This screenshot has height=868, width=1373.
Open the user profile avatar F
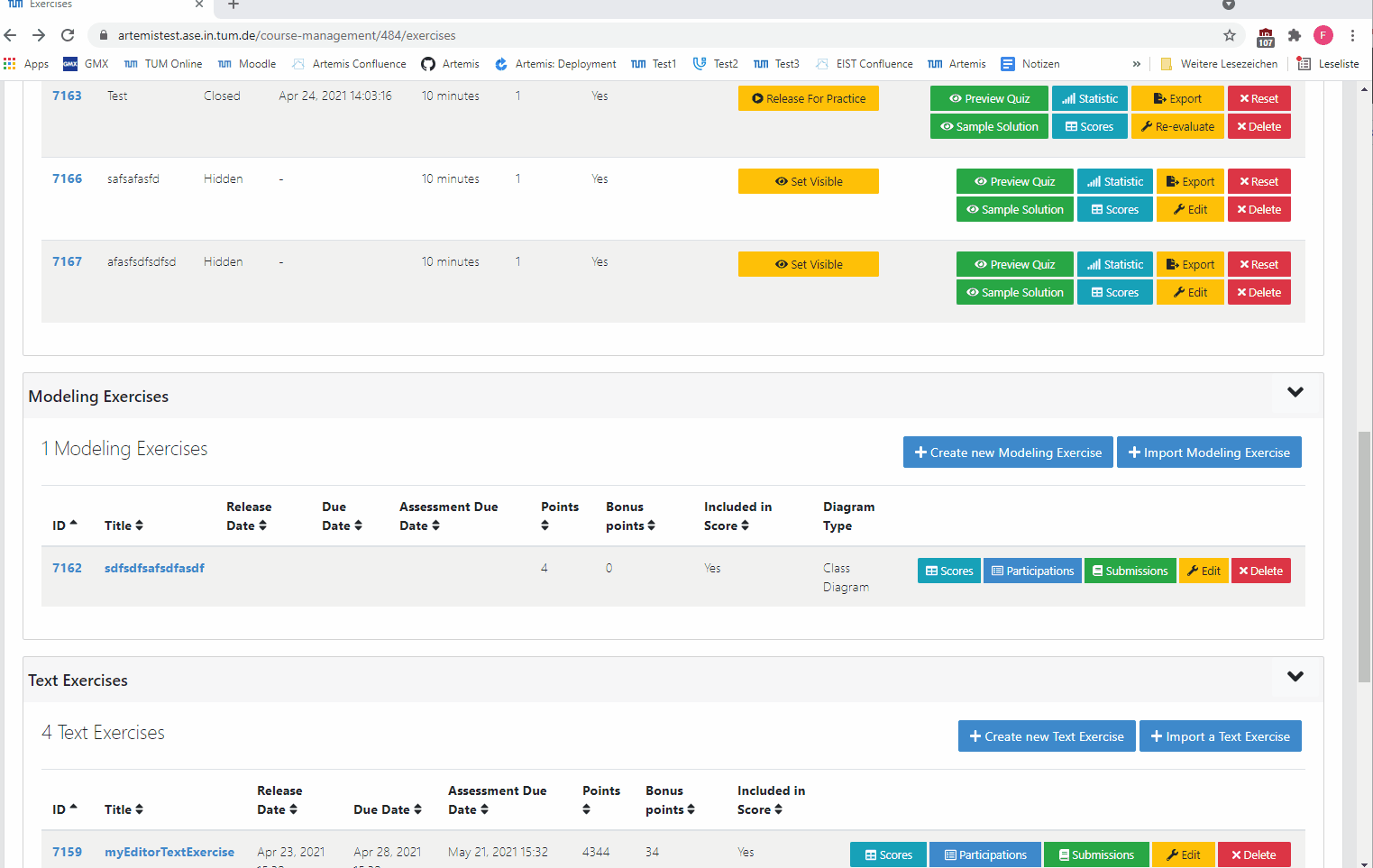pos(1323,35)
